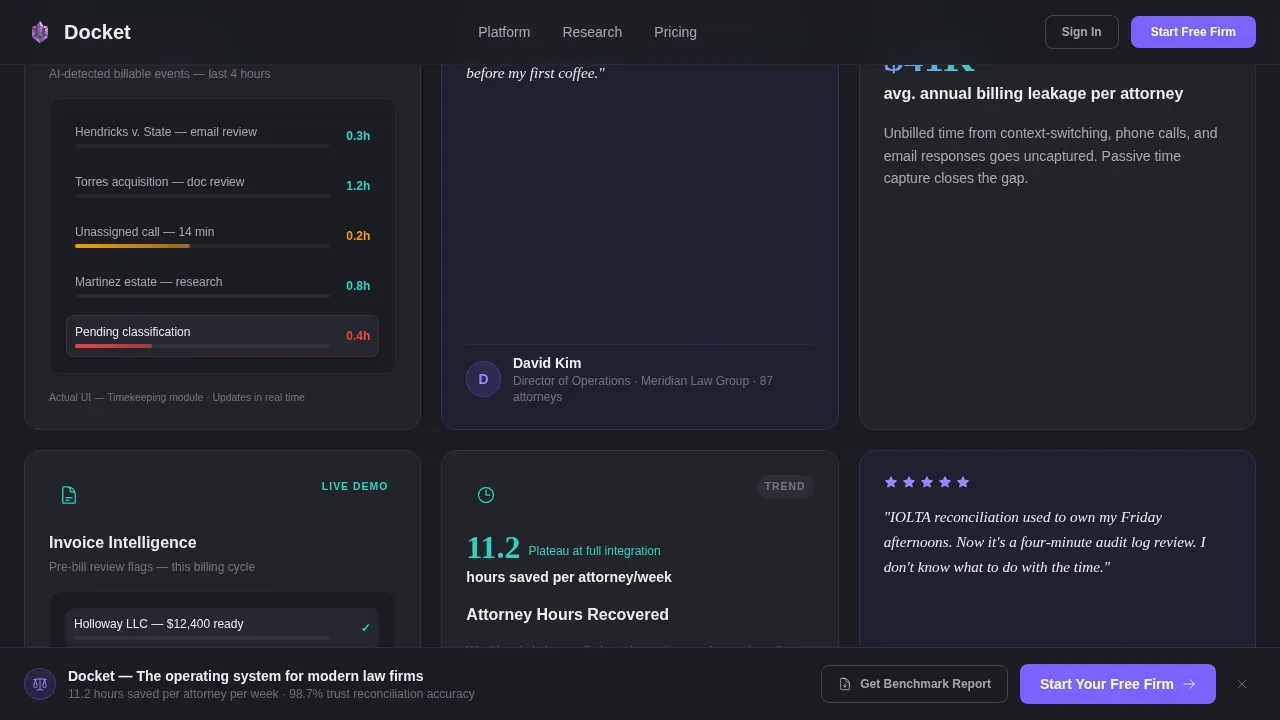The image size is (1280, 720).
Task: Select Torres acquisition doc review row
Action: pos(222,186)
